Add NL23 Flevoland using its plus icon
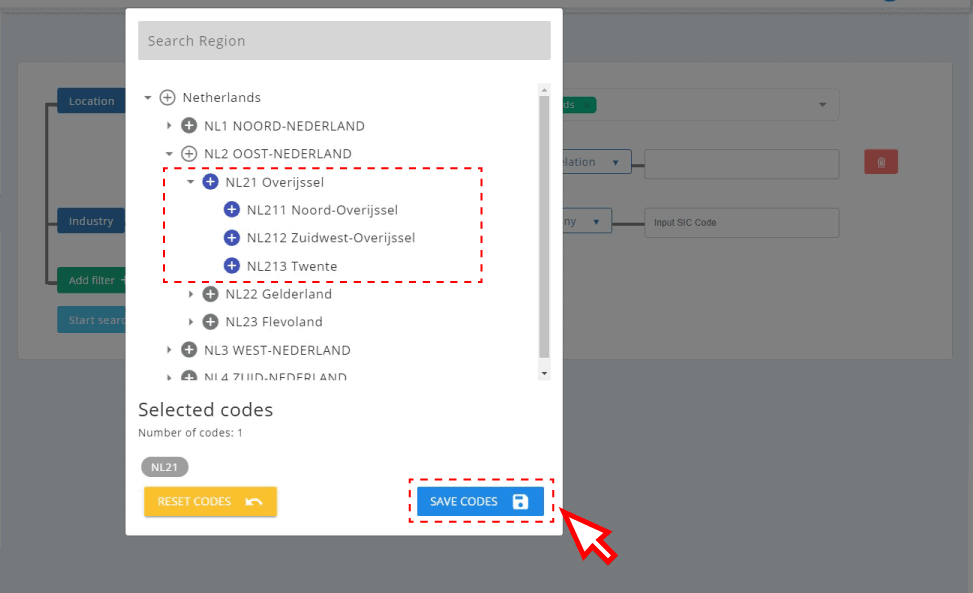This screenshot has height=593, width=973. tap(210, 322)
